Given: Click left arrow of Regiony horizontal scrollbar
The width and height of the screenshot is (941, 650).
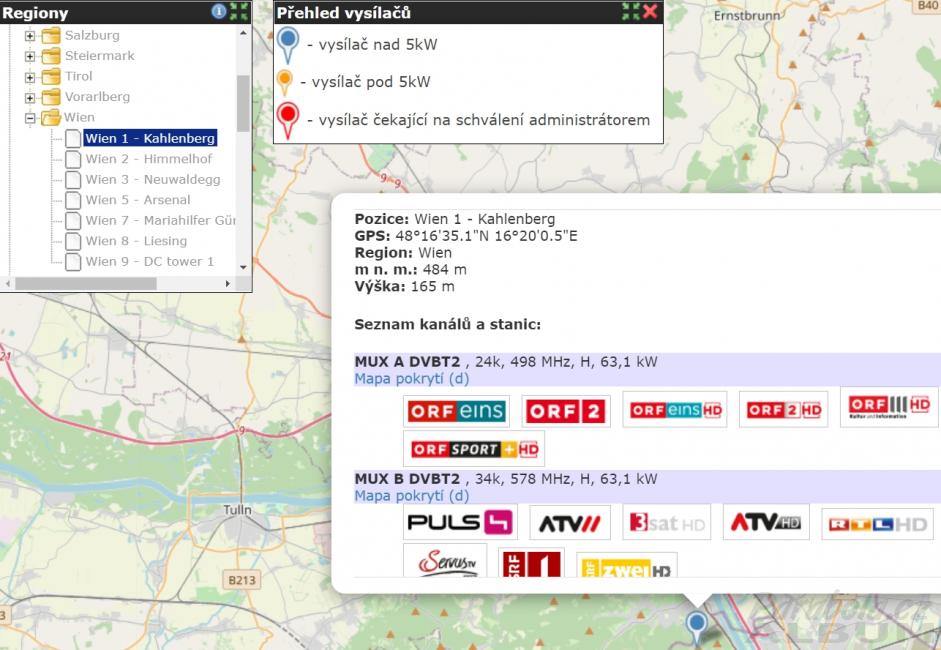Looking at the screenshot, I should tap(7, 283).
